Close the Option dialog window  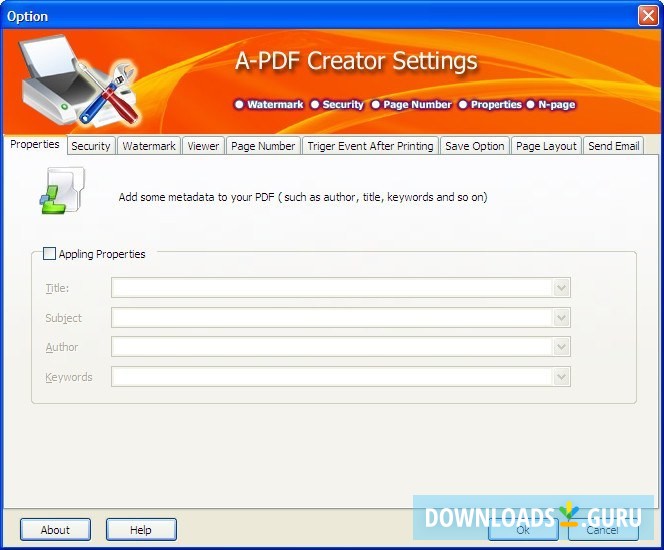(x=648, y=16)
